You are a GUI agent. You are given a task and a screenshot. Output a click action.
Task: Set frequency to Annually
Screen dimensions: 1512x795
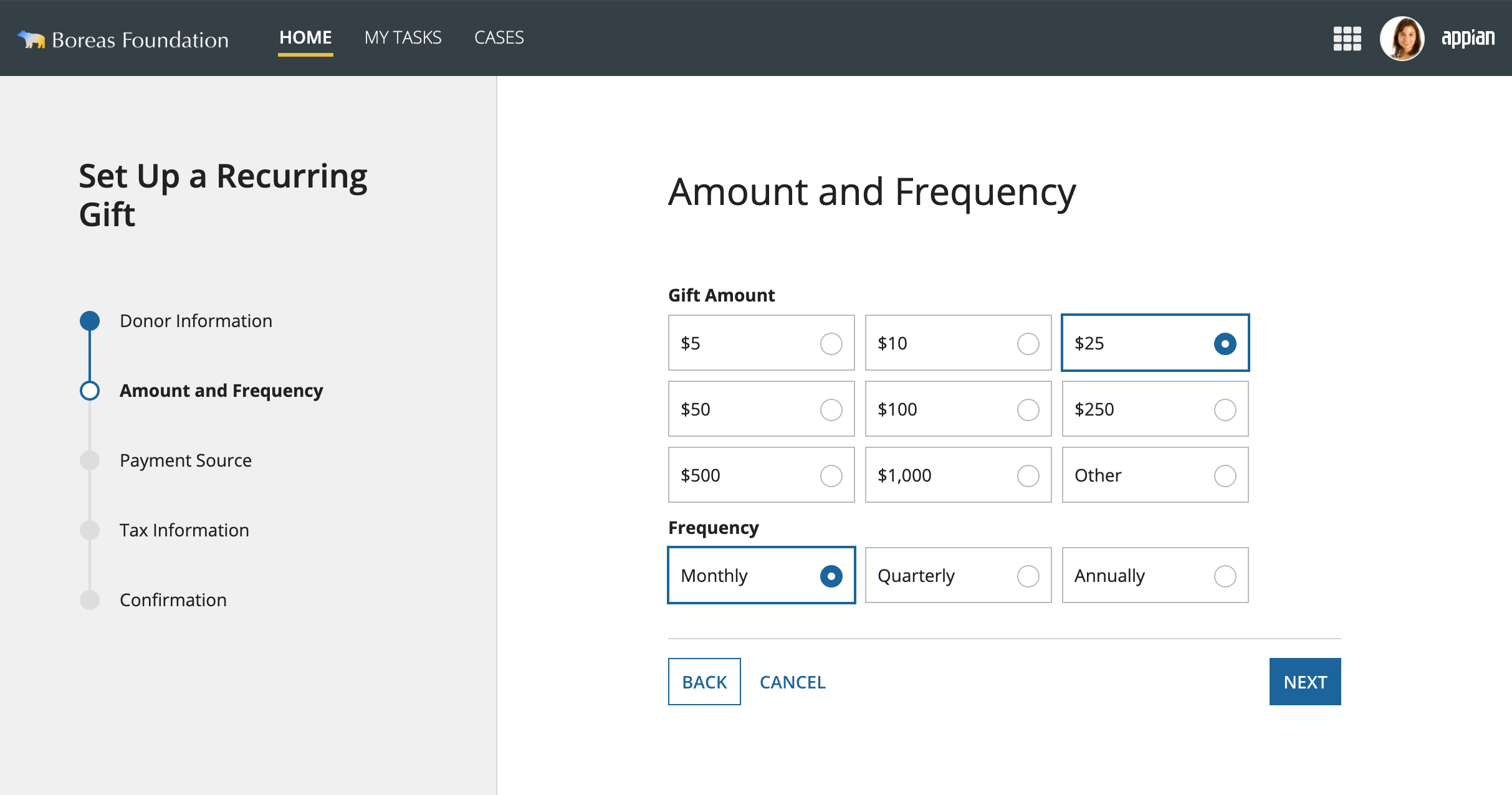coord(1155,575)
